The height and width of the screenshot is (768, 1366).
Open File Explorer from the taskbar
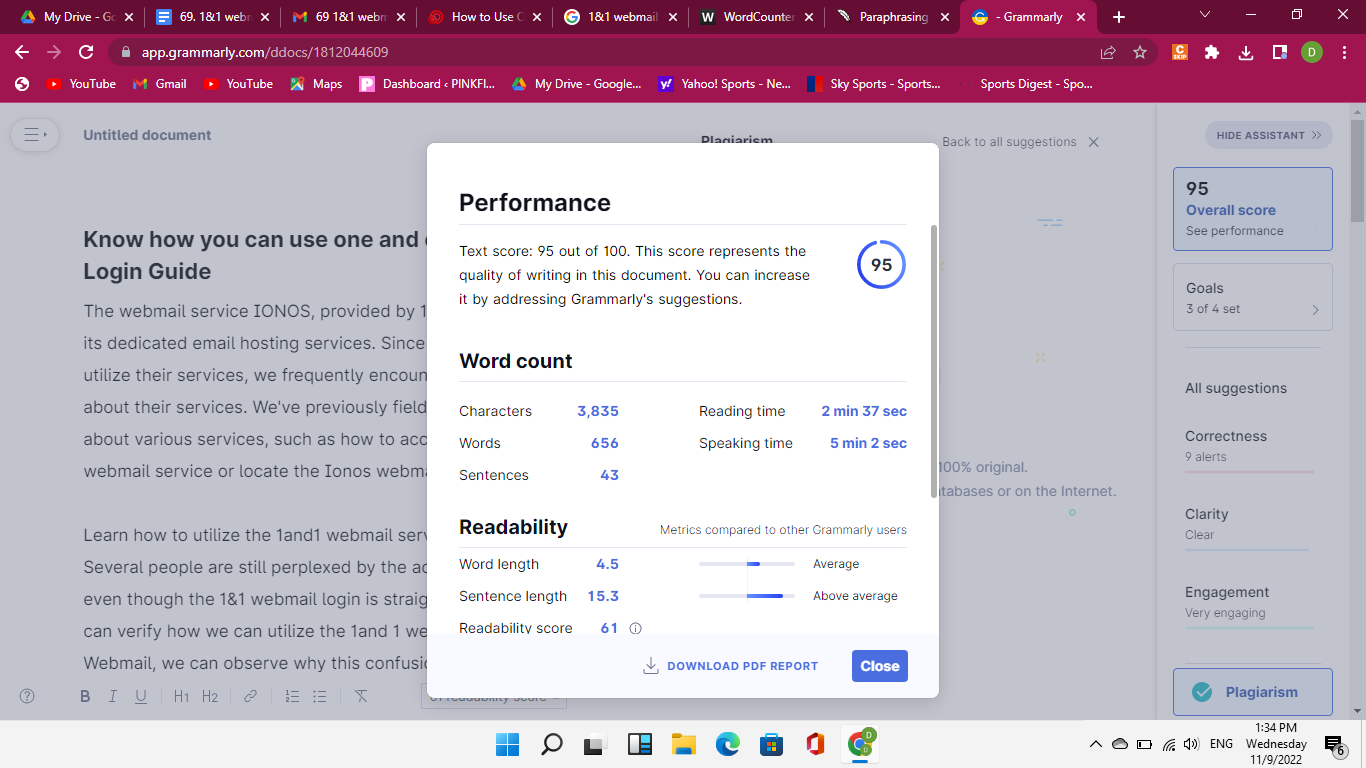coord(683,744)
